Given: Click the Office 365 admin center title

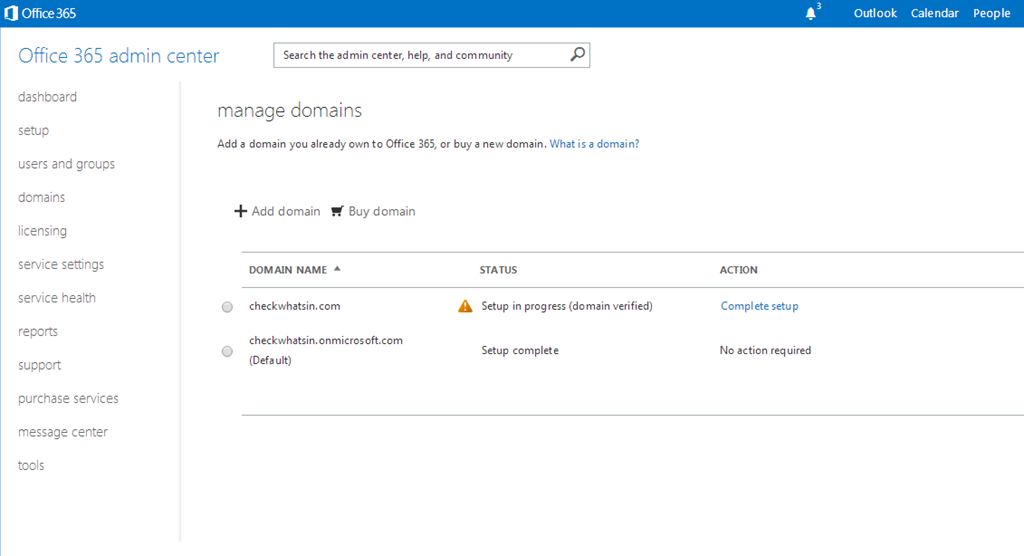Looking at the screenshot, I should pyautogui.click(x=118, y=56).
